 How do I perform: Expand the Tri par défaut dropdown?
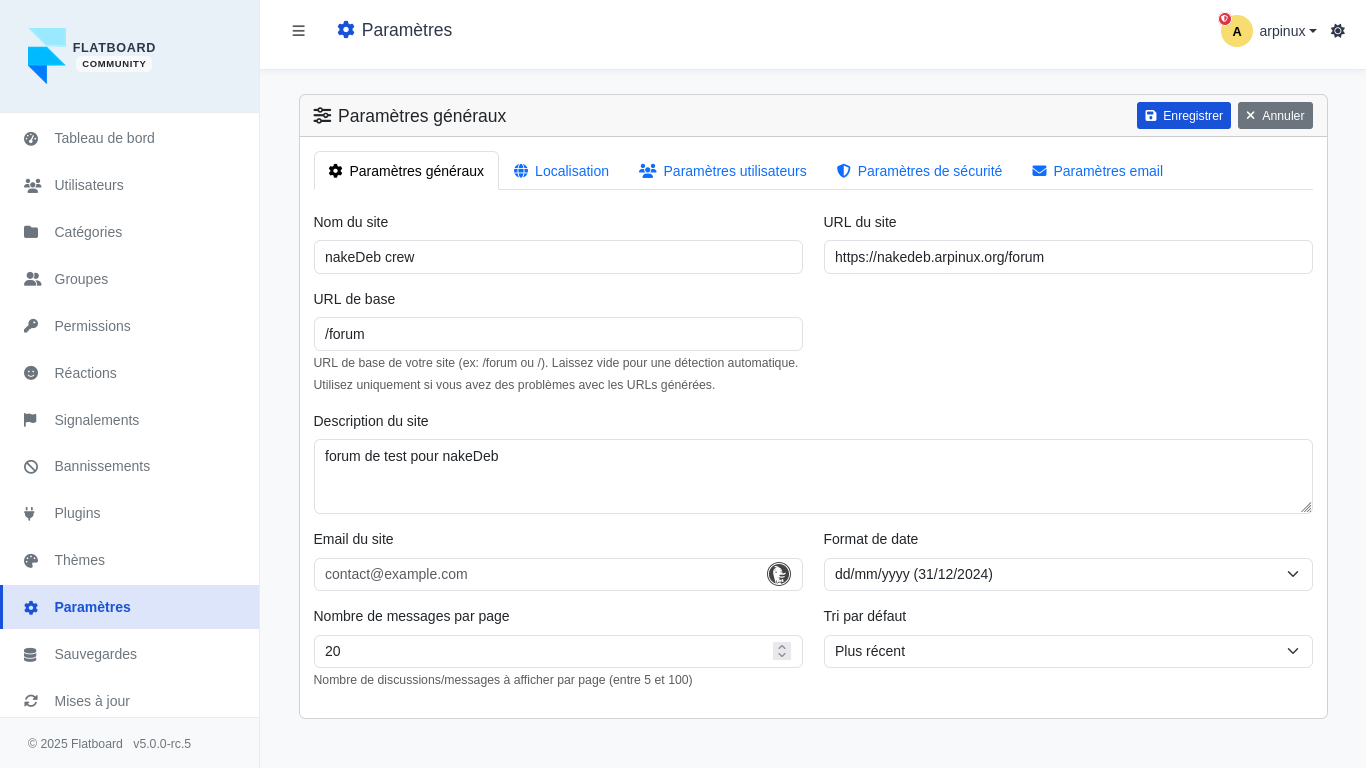point(1067,651)
